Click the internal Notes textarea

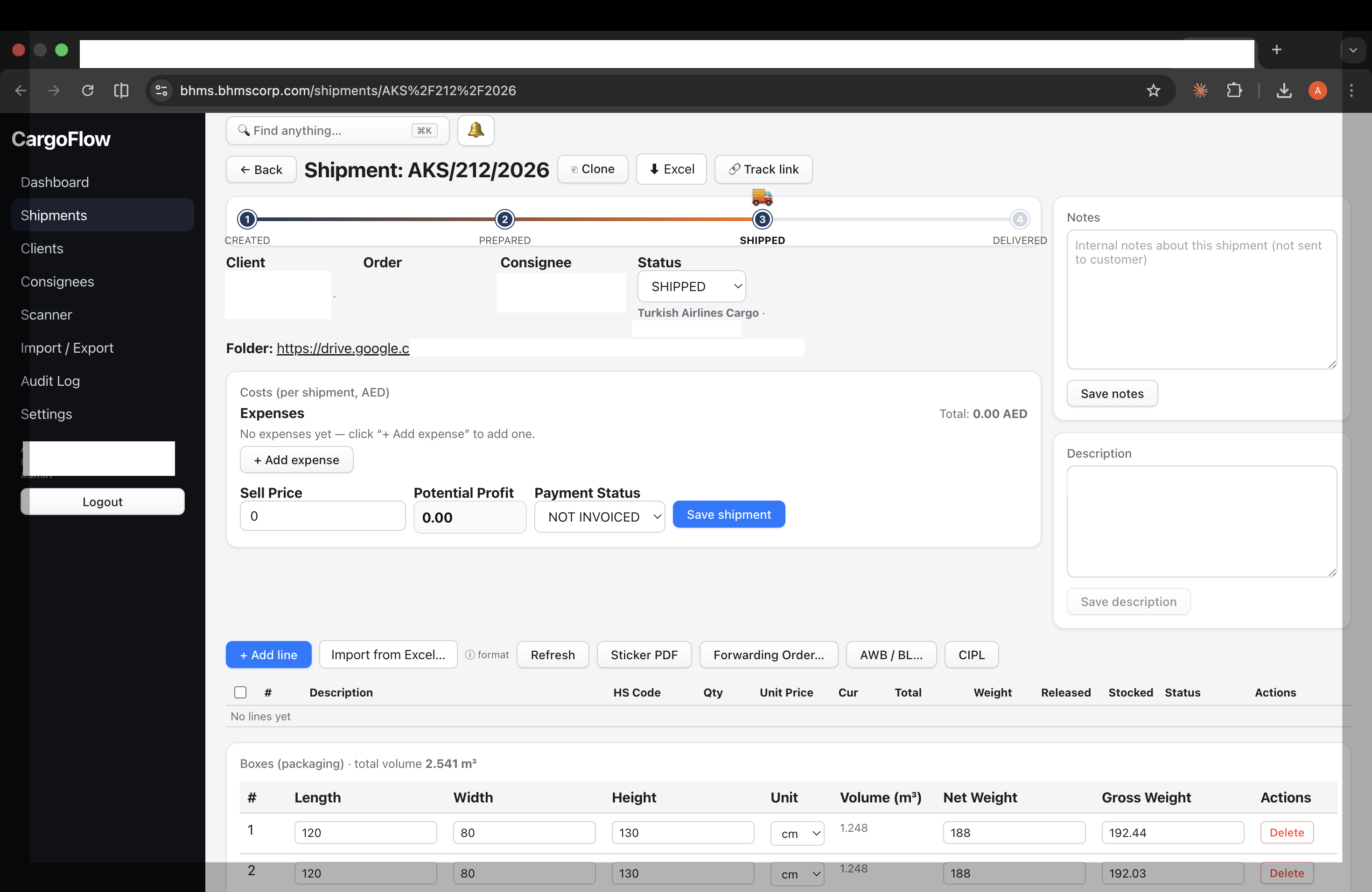pos(1201,300)
